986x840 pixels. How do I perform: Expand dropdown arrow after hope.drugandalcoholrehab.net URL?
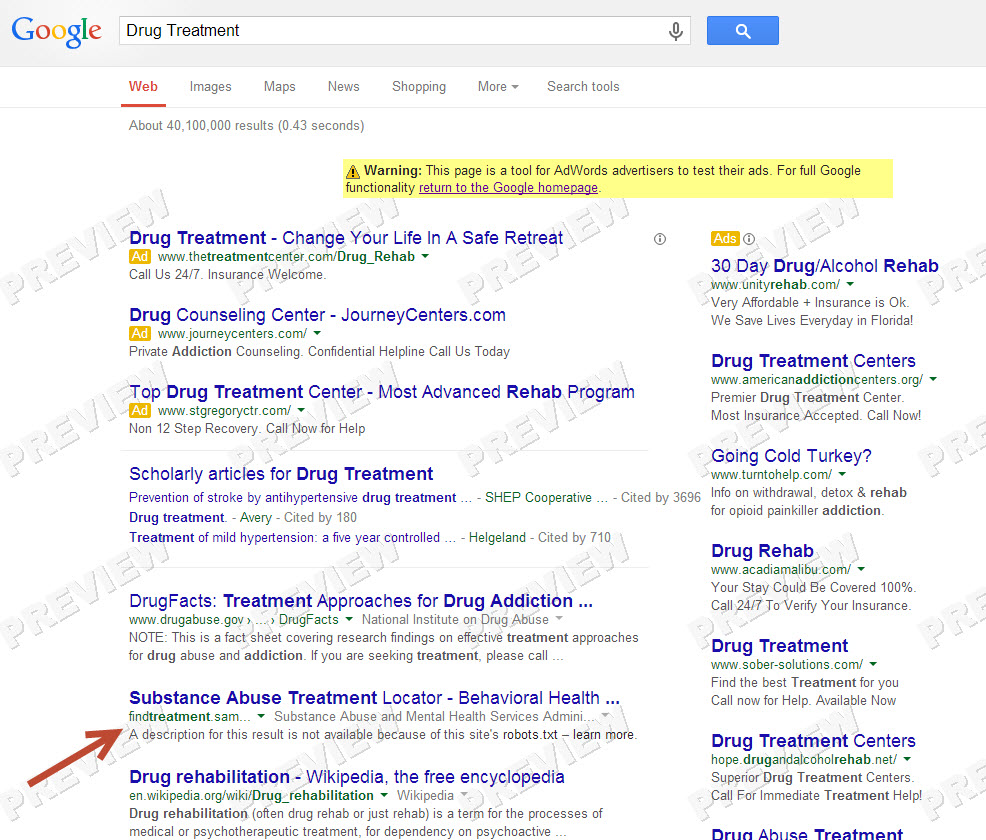(907, 759)
